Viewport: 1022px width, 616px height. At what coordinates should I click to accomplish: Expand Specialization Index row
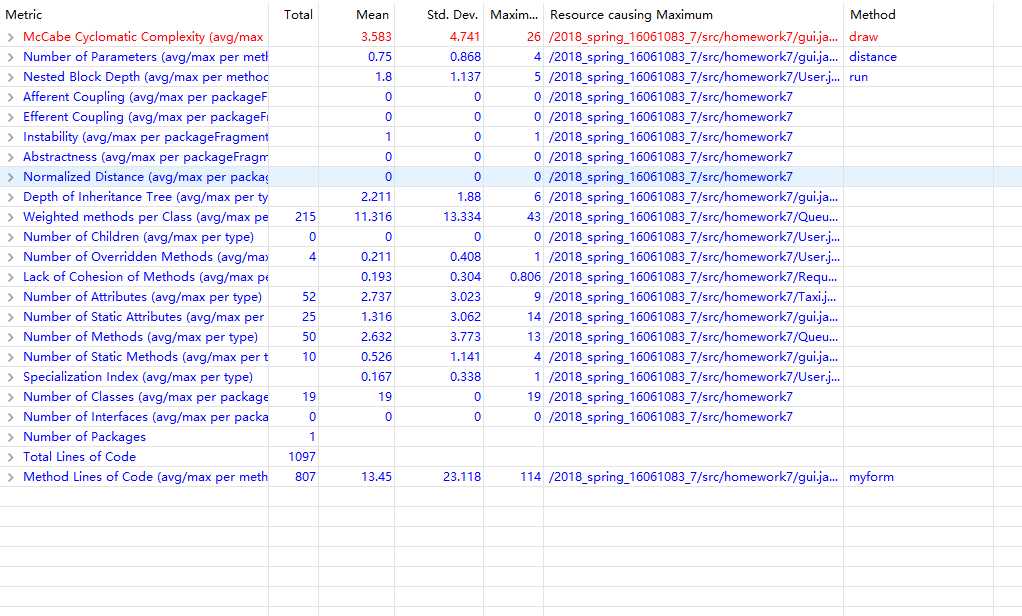(10, 377)
